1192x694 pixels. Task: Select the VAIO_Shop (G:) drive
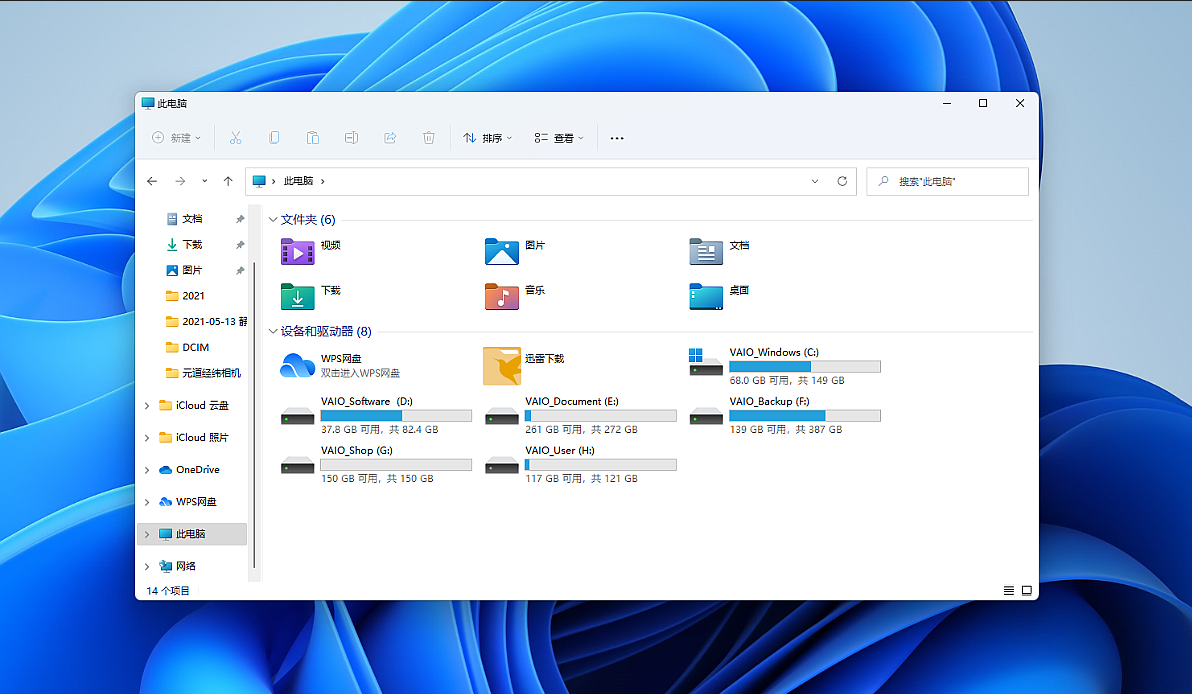pos(376,464)
